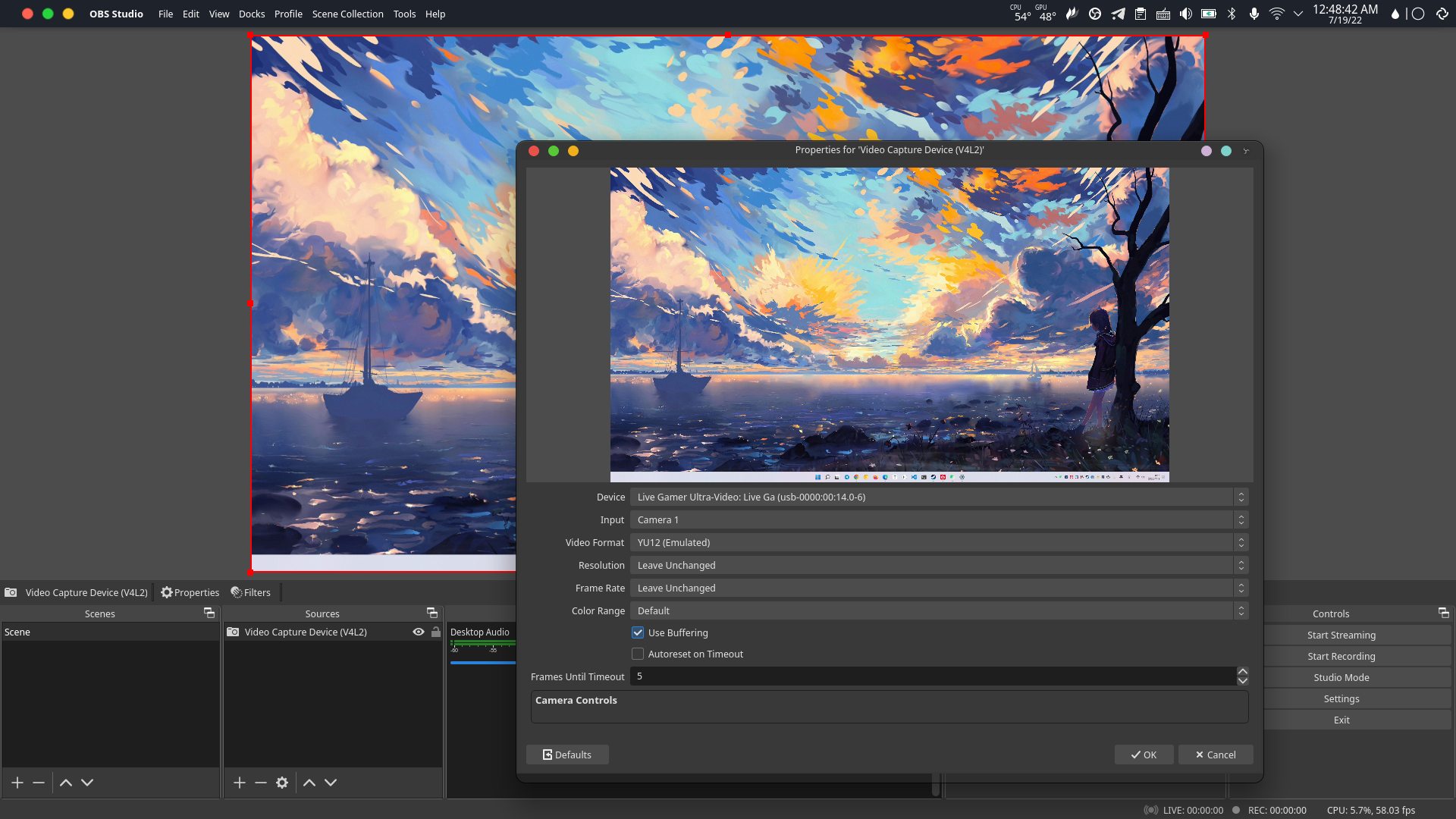1456x819 pixels.
Task: Uncheck the Use Buffering checkbox
Action: (638, 632)
